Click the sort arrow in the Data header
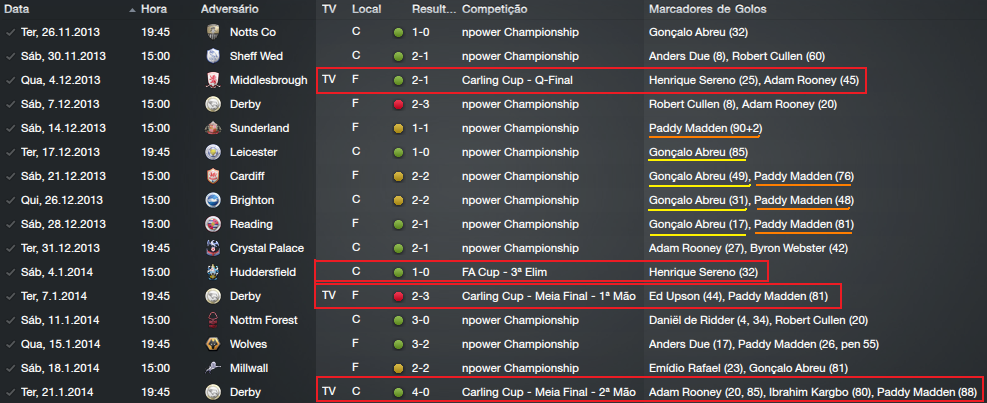Image resolution: width=987 pixels, height=403 pixels. tap(133, 9)
